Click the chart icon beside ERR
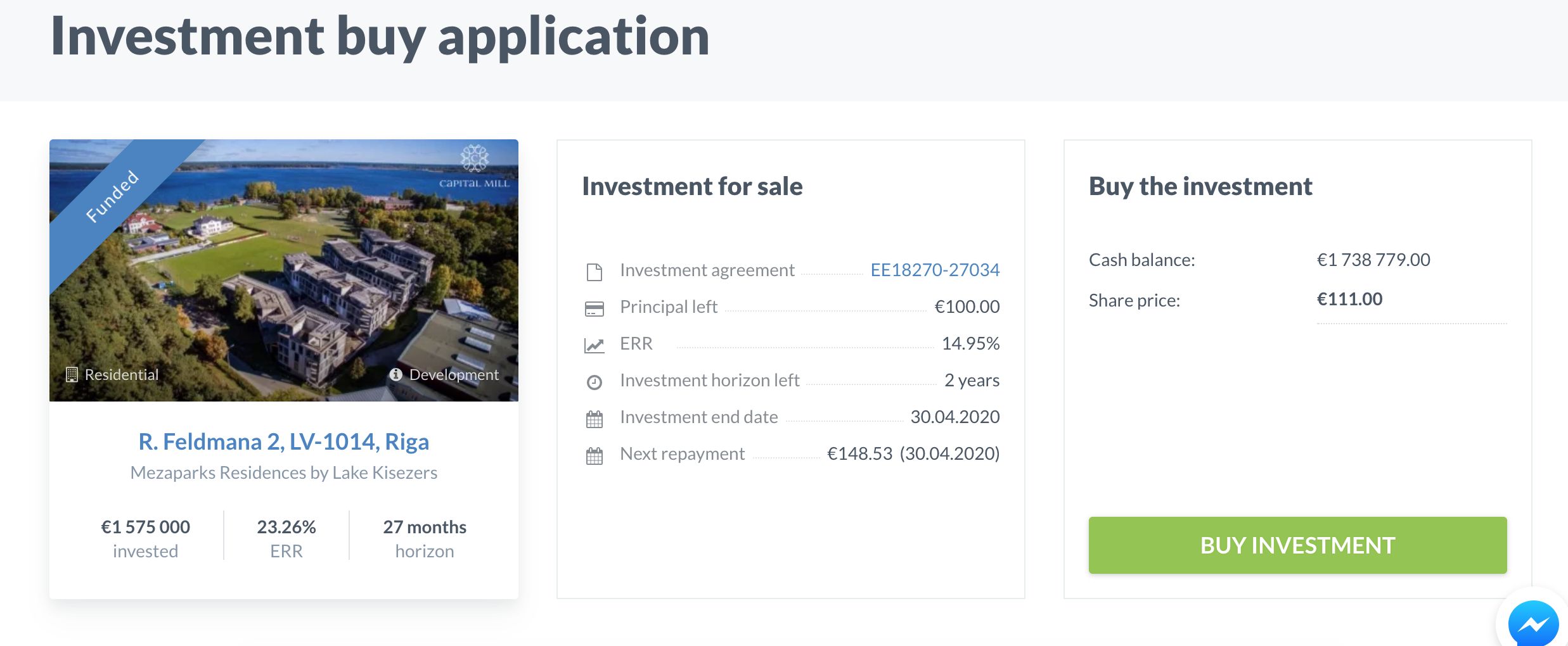Image resolution: width=1568 pixels, height=646 pixels. (594, 345)
